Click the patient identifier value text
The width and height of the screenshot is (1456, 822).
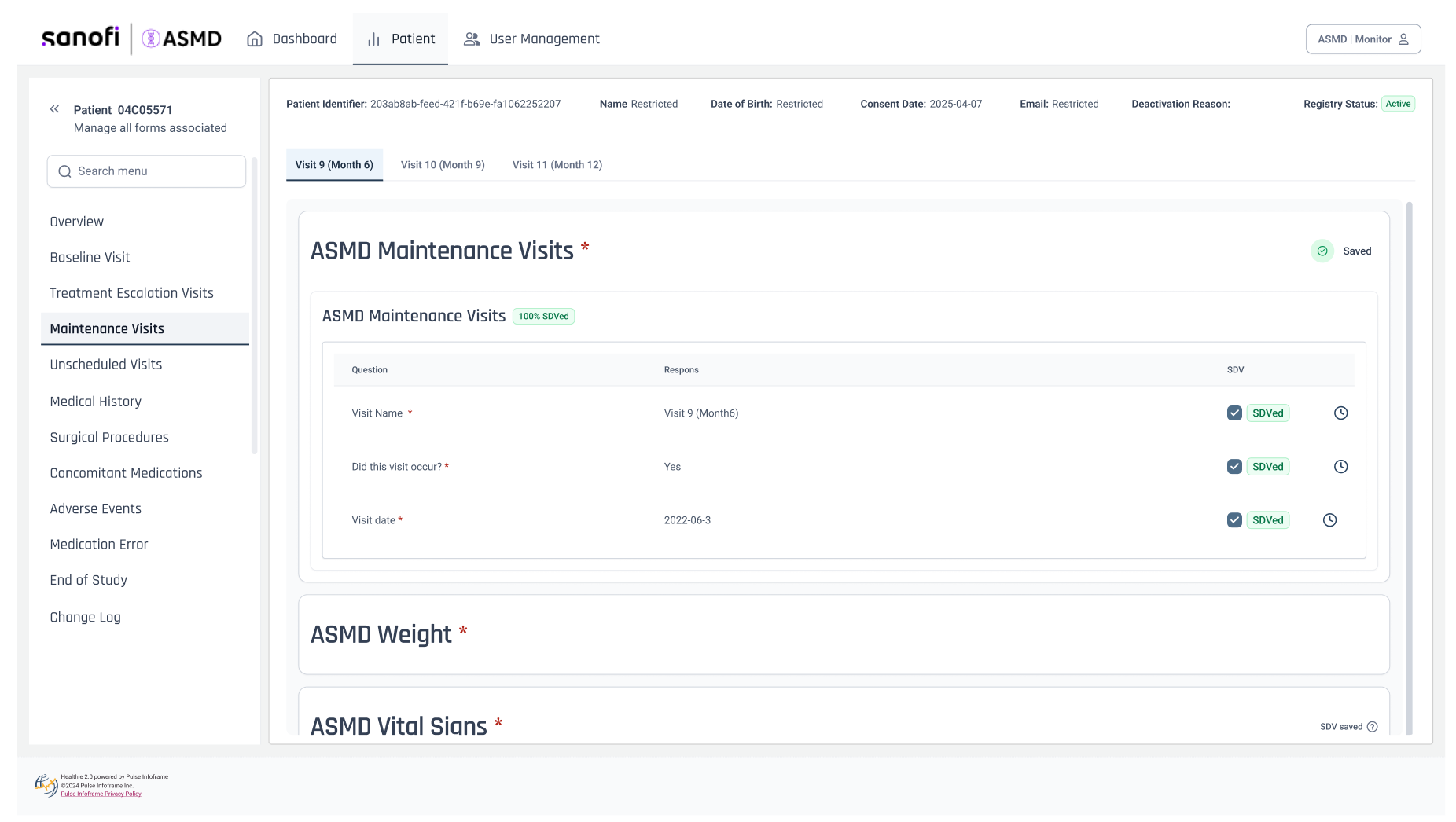465,104
